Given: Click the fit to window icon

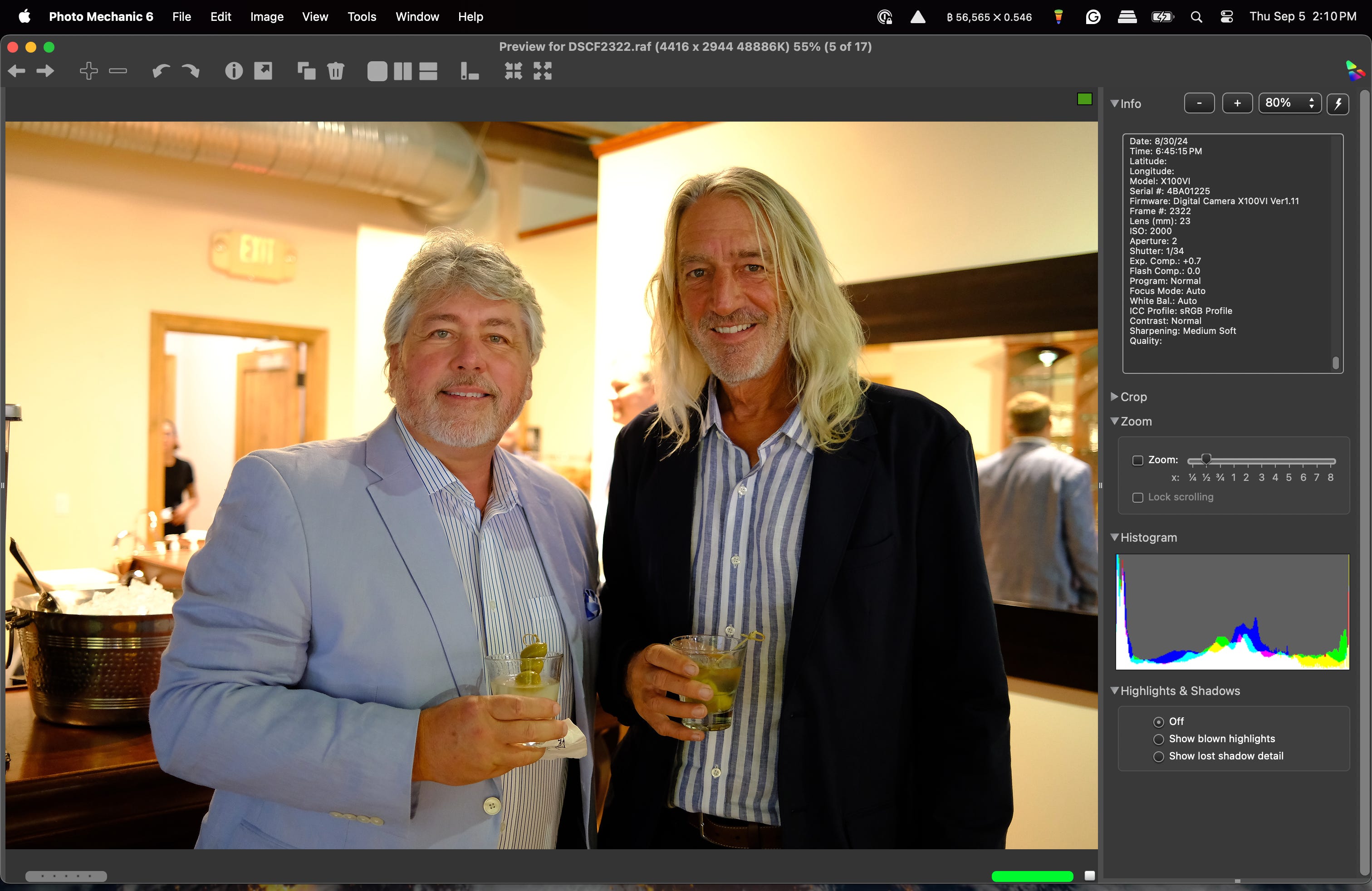Looking at the screenshot, I should pyautogui.click(x=513, y=72).
